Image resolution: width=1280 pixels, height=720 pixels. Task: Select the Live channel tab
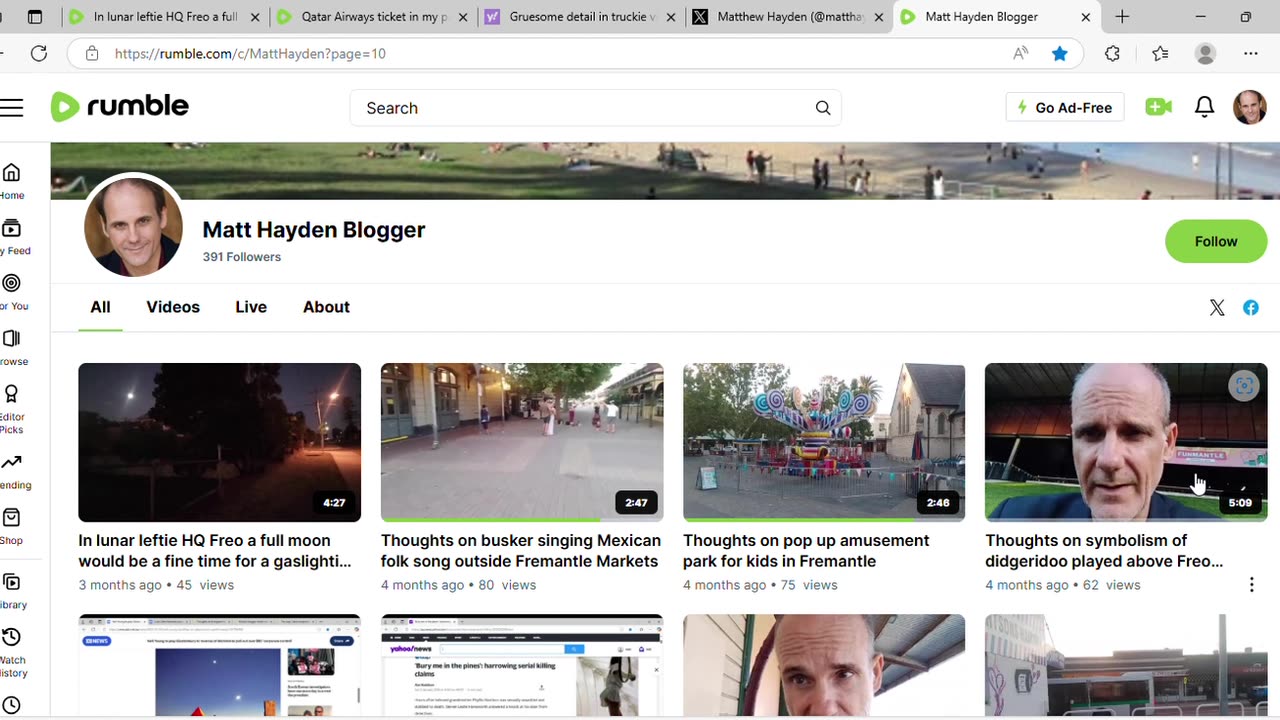[x=251, y=308]
